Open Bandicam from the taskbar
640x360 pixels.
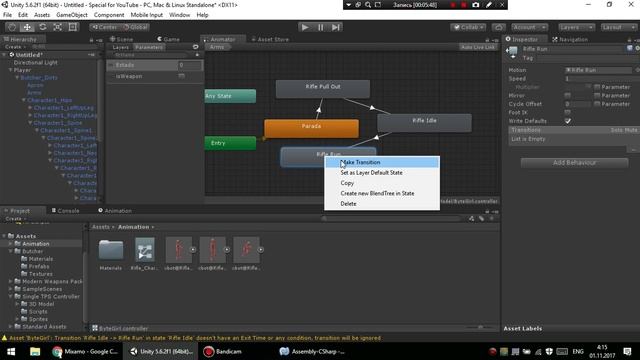223,351
